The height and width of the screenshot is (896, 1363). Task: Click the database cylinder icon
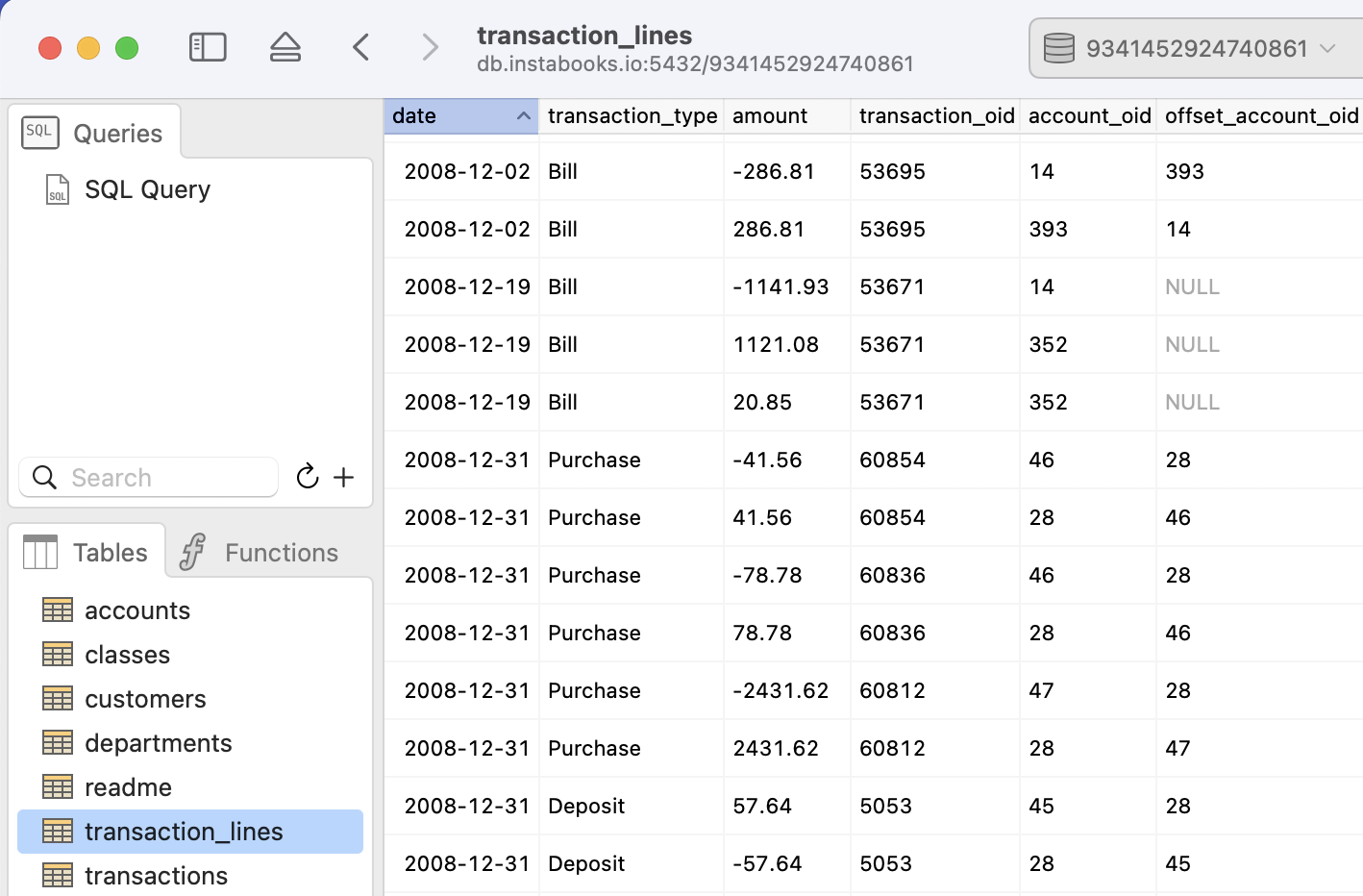1058,48
